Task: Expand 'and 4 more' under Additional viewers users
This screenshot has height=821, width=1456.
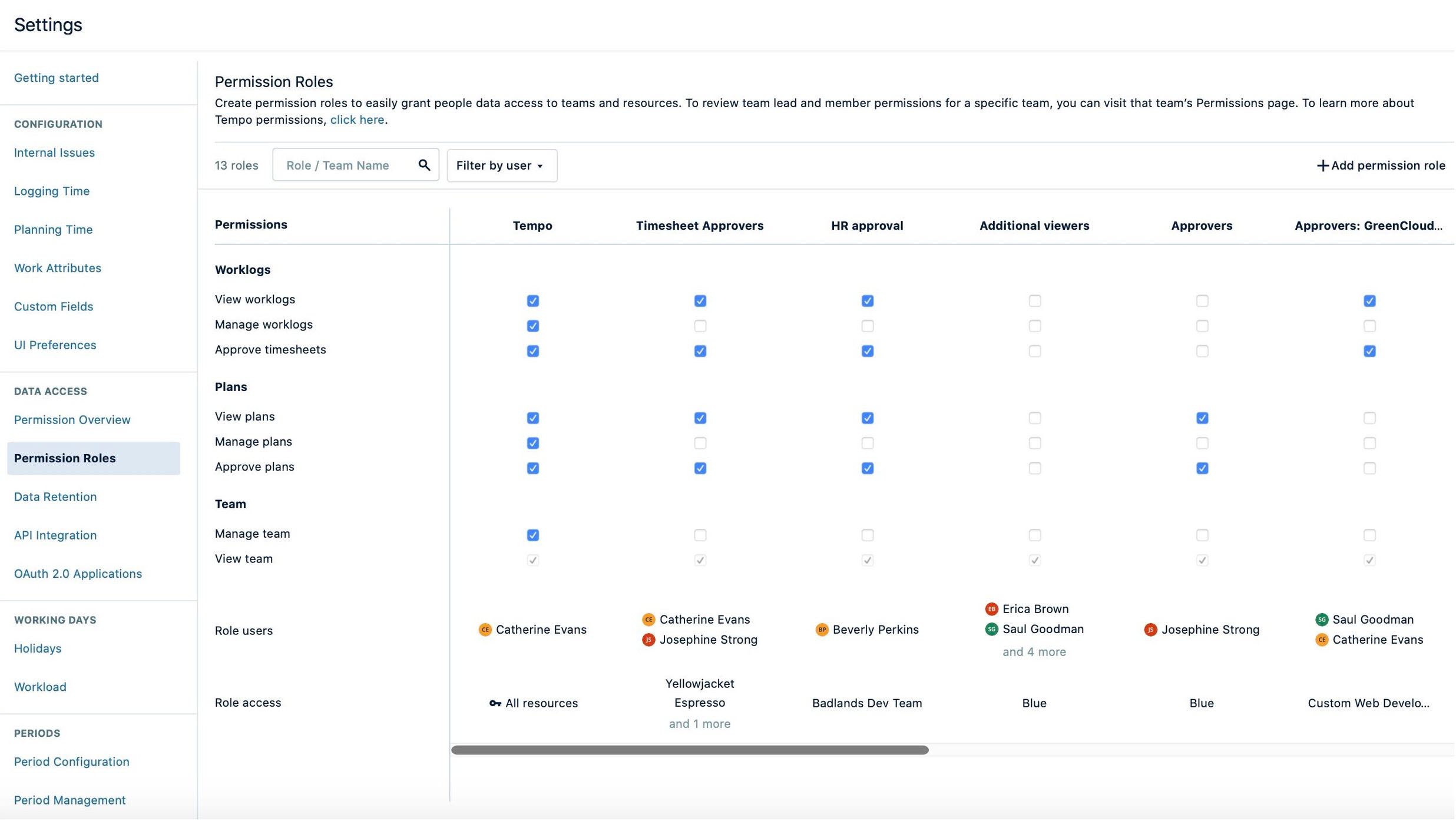Action: tap(1034, 651)
